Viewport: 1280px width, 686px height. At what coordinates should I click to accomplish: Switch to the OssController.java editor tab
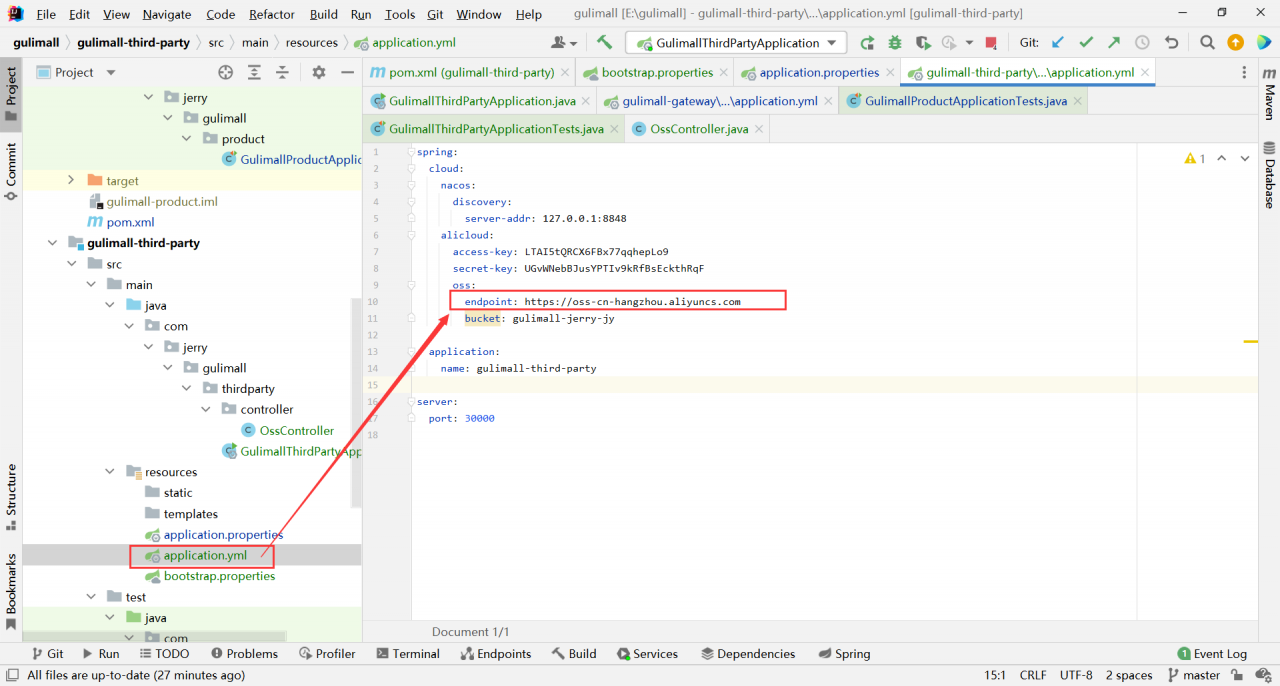[x=698, y=129]
